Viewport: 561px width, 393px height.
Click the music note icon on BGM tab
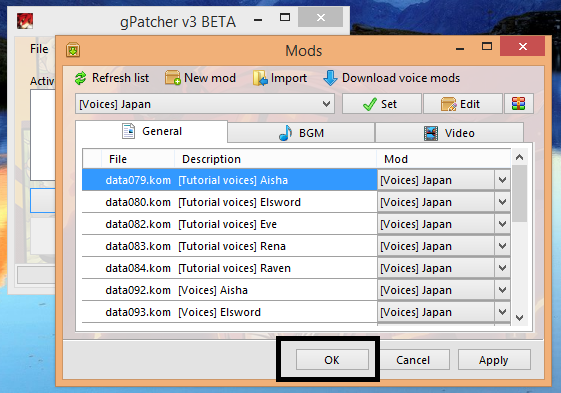tap(286, 133)
